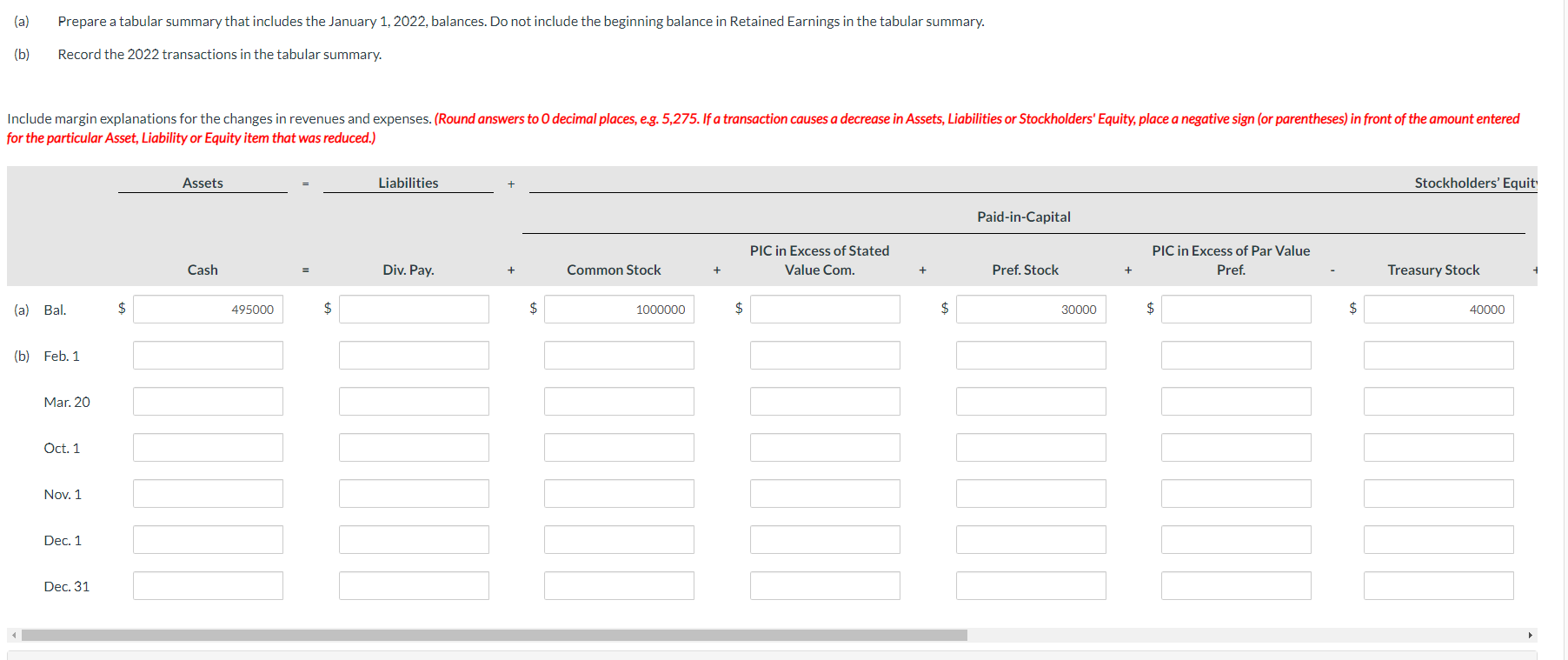Select Treasury Stock input for Nov. 1
The width and height of the screenshot is (1568, 660).
point(1438,493)
